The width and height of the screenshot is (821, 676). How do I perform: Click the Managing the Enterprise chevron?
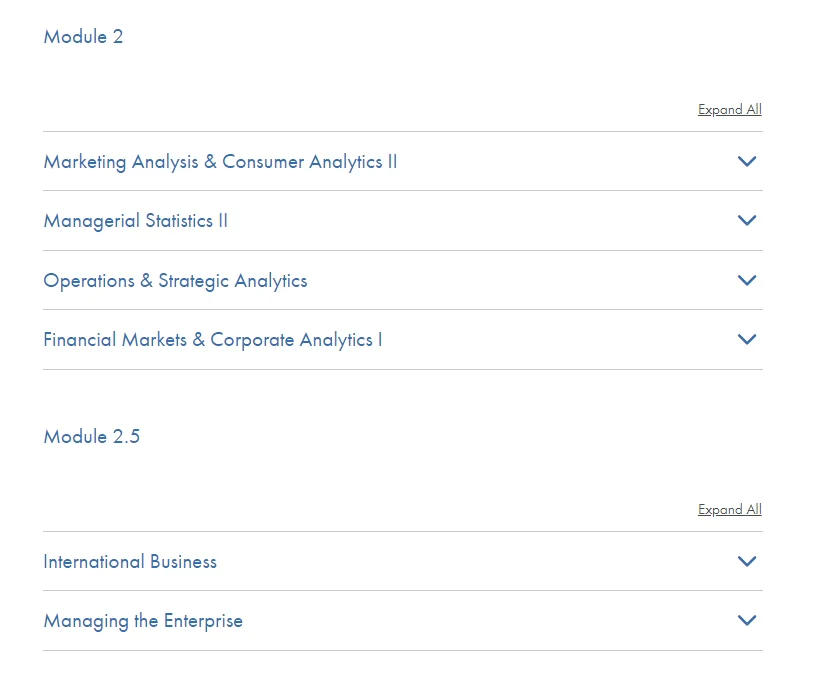tap(746, 620)
